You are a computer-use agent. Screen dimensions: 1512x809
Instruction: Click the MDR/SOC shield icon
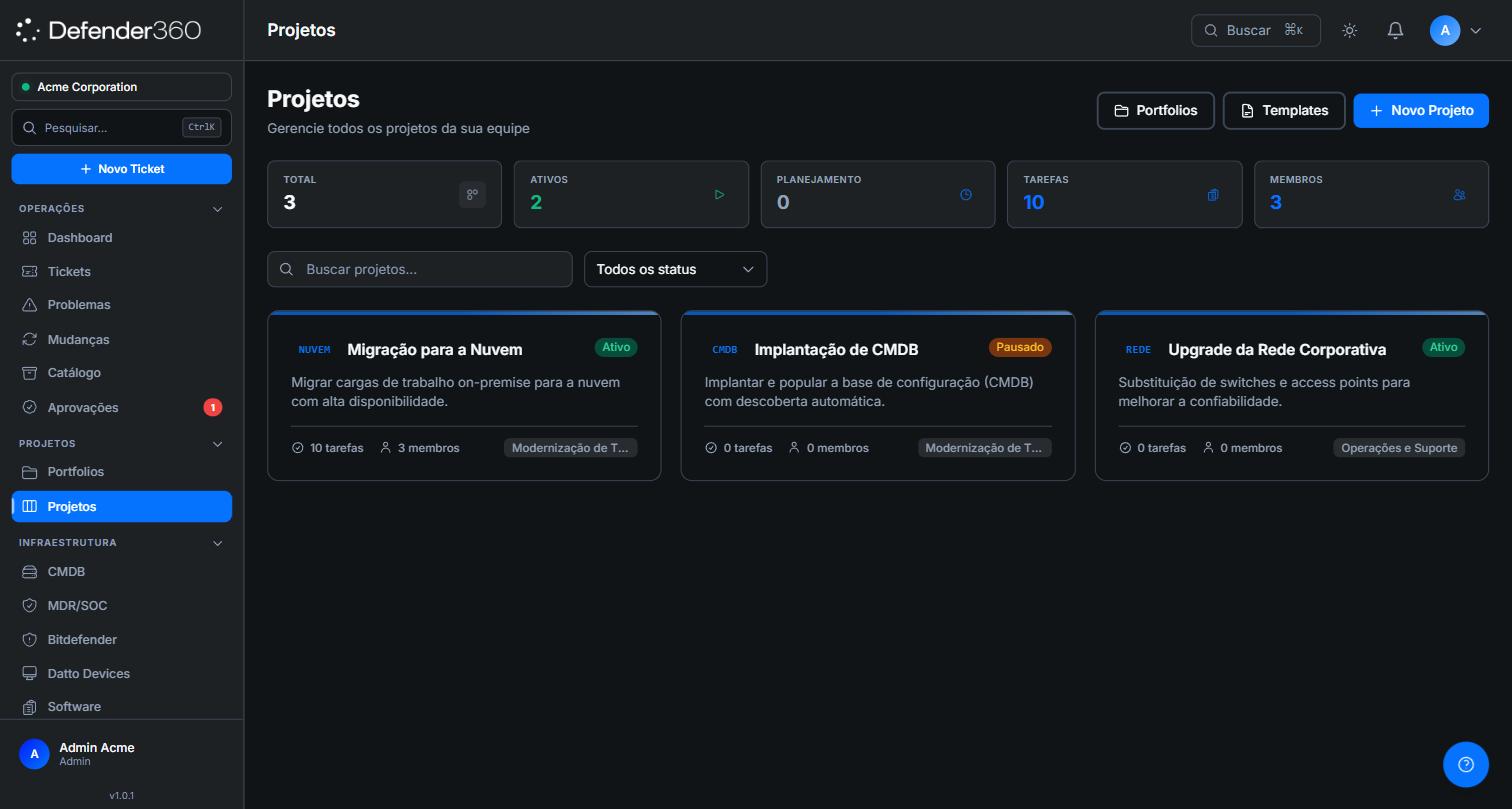pos(29,606)
